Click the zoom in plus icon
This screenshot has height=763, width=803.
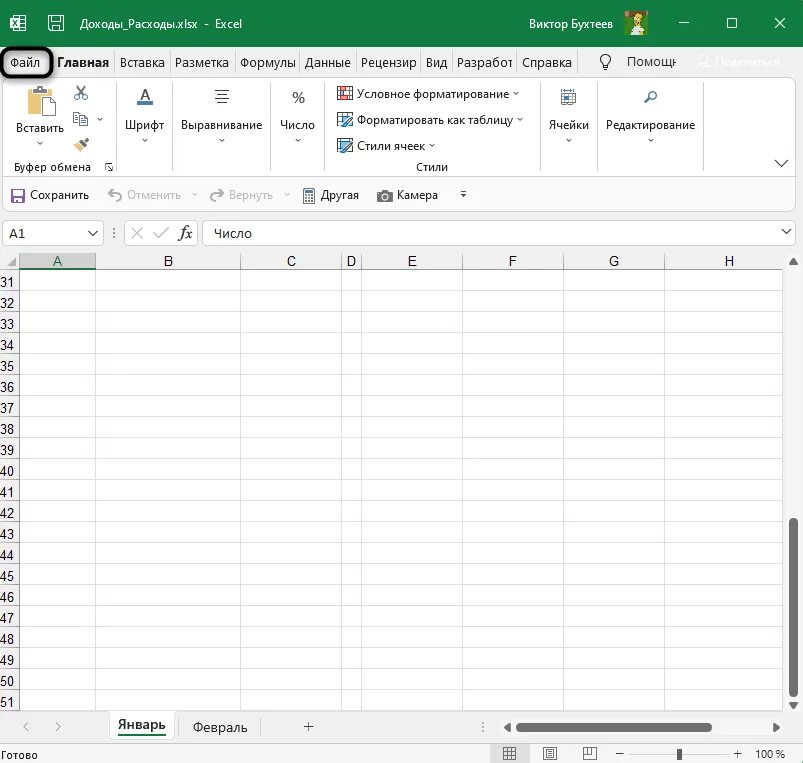coord(737,754)
